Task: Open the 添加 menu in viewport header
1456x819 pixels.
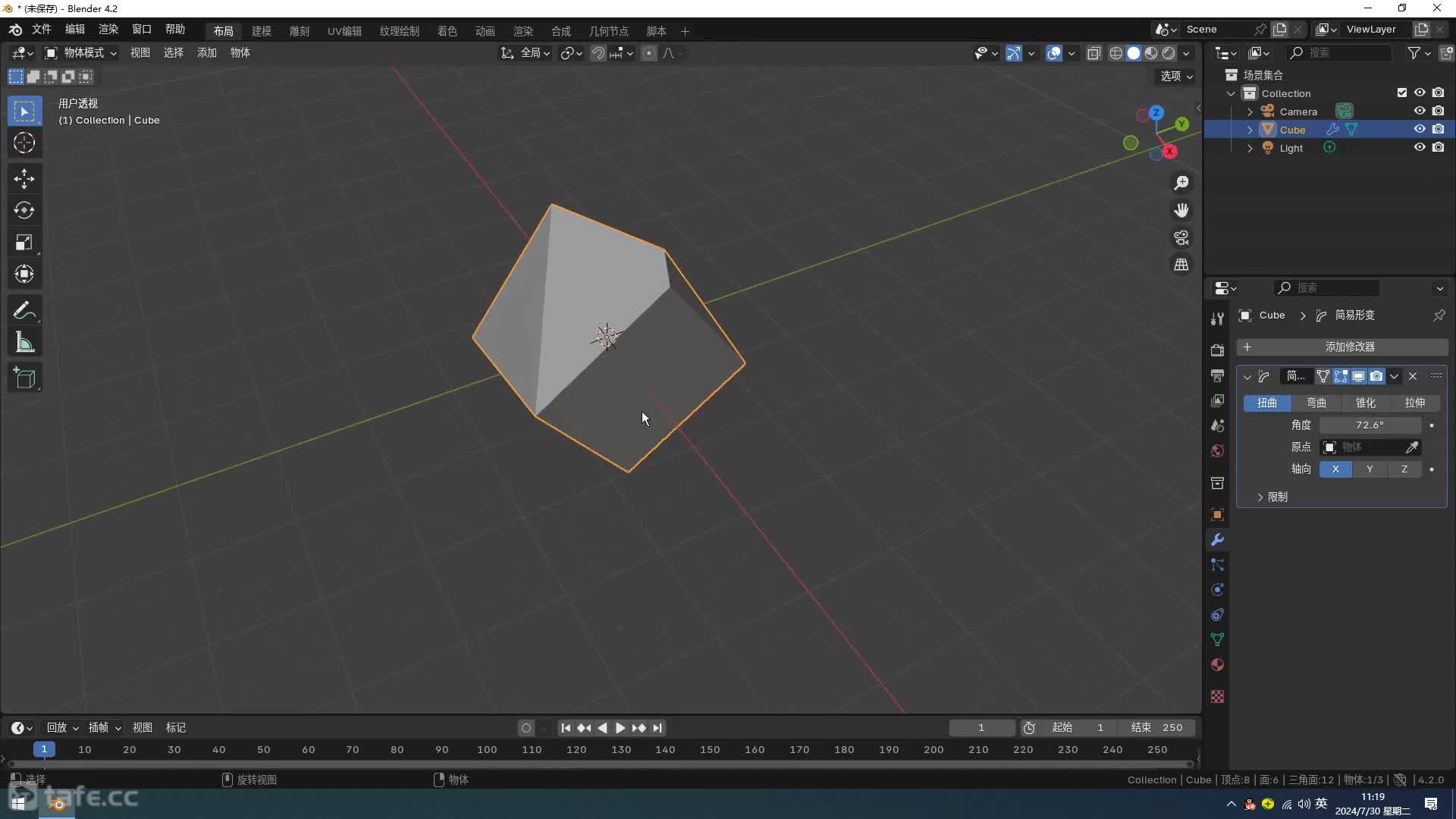Action: [x=207, y=52]
